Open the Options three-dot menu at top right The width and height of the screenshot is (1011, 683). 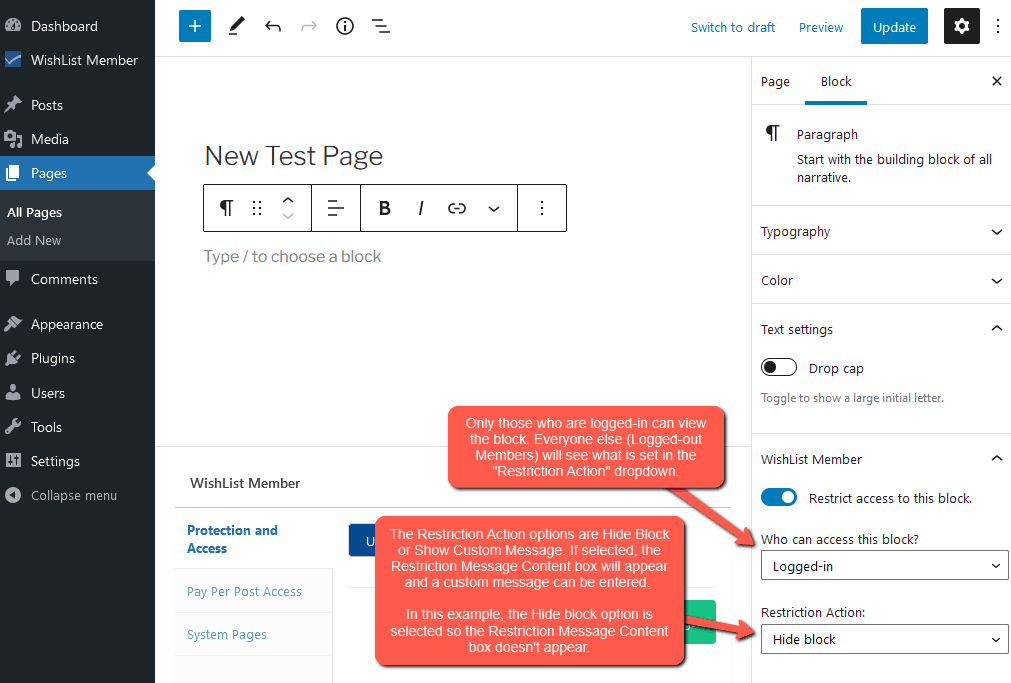[x=997, y=26]
